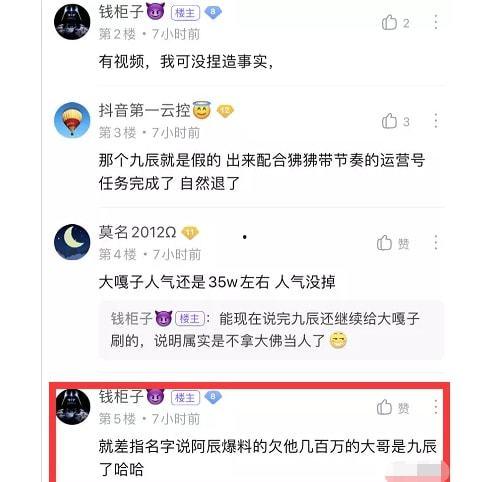This screenshot has height=482, width=488.
Task: Click username 抖音第一云控
Action: [145, 110]
